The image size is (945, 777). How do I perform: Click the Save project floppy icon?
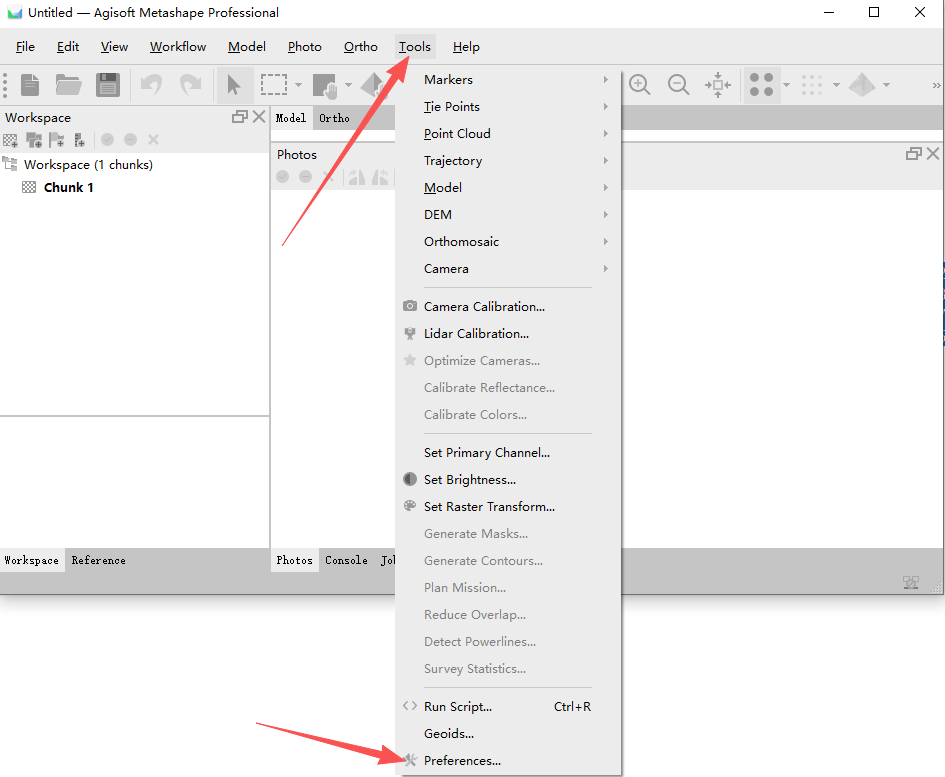click(x=107, y=85)
